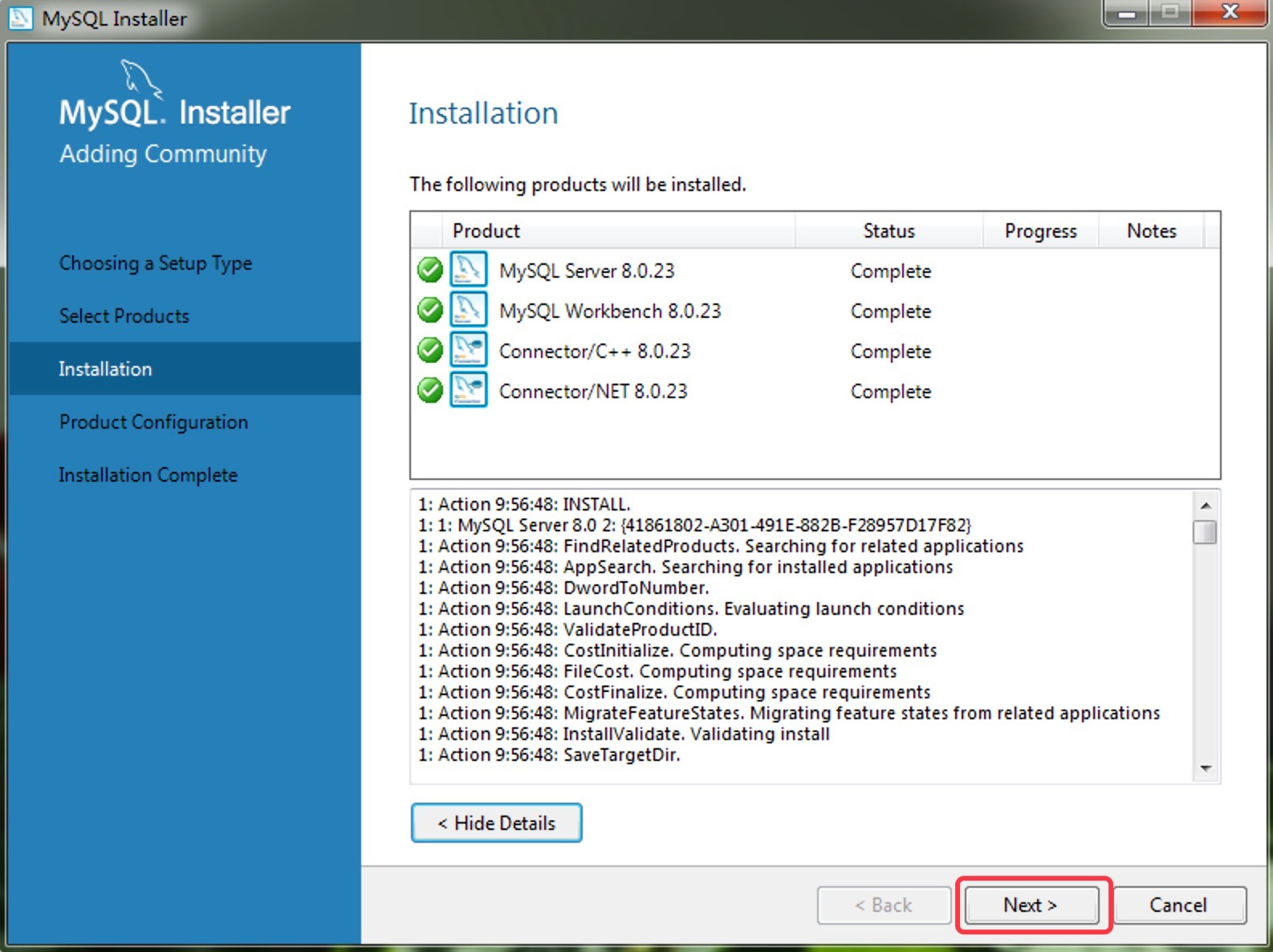Click the Connector/C++ 8.0.23 product icon
Image resolution: width=1273 pixels, height=952 pixels.
coord(468,350)
